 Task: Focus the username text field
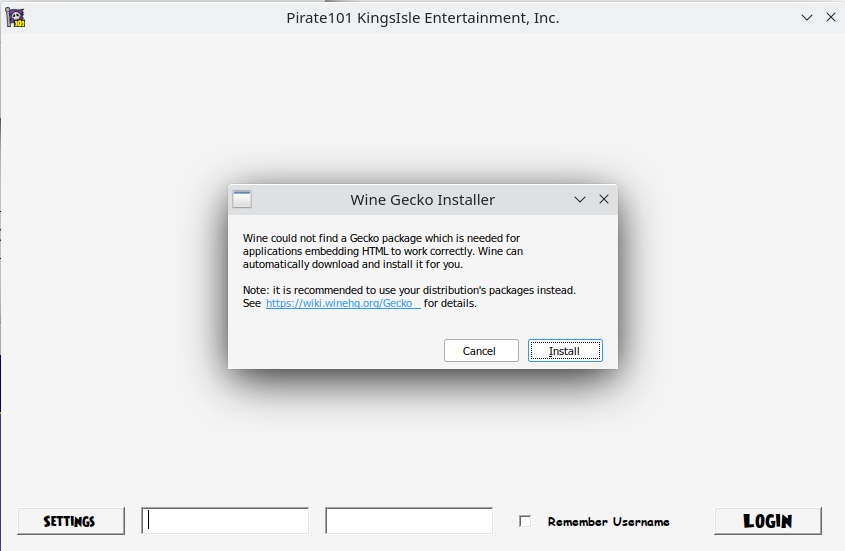coord(225,521)
